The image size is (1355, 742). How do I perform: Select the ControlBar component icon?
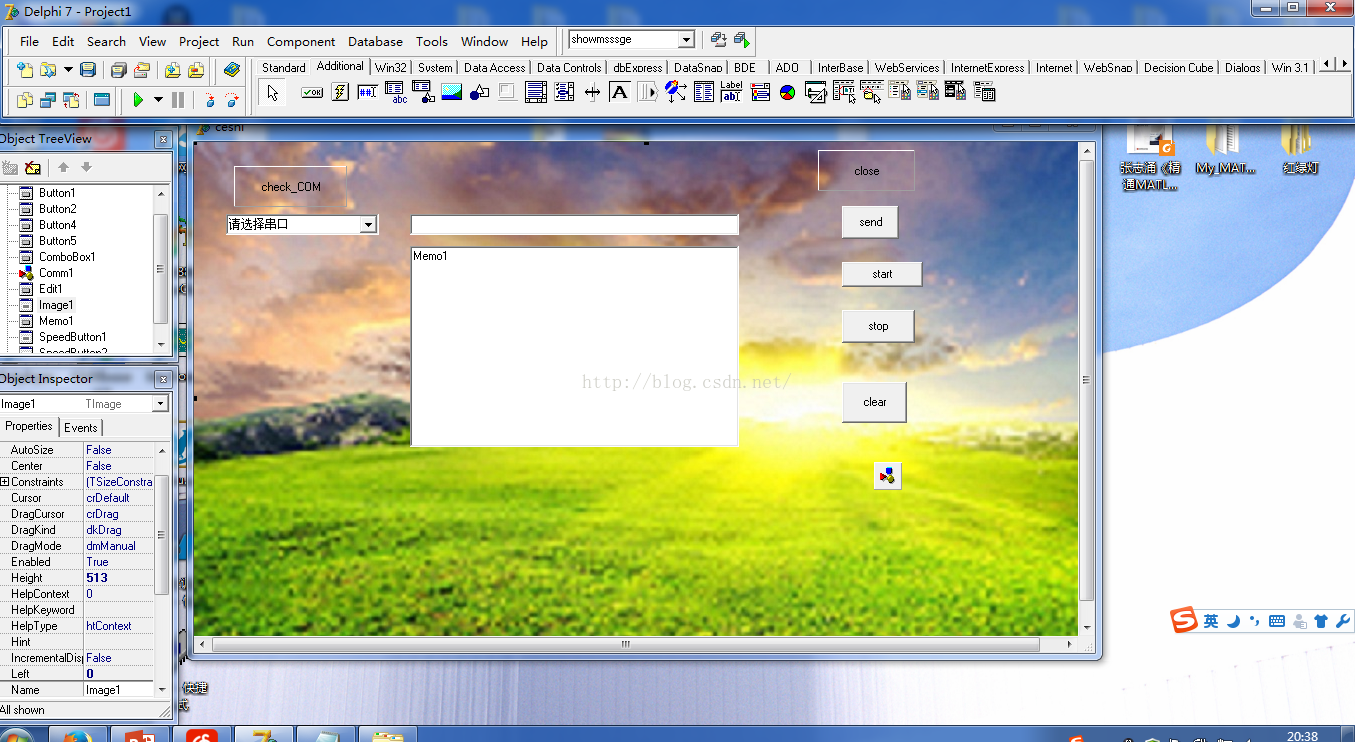(647, 93)
